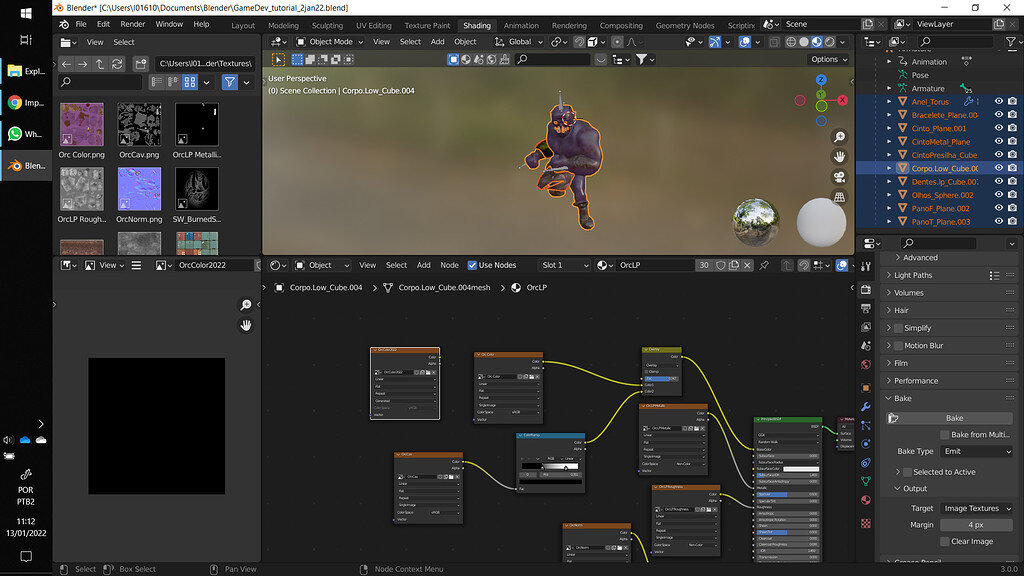Viewport: 1024px width, 576px height.
Task: Open the File menu
Action: pyautogui.click(x=81, y=24)
